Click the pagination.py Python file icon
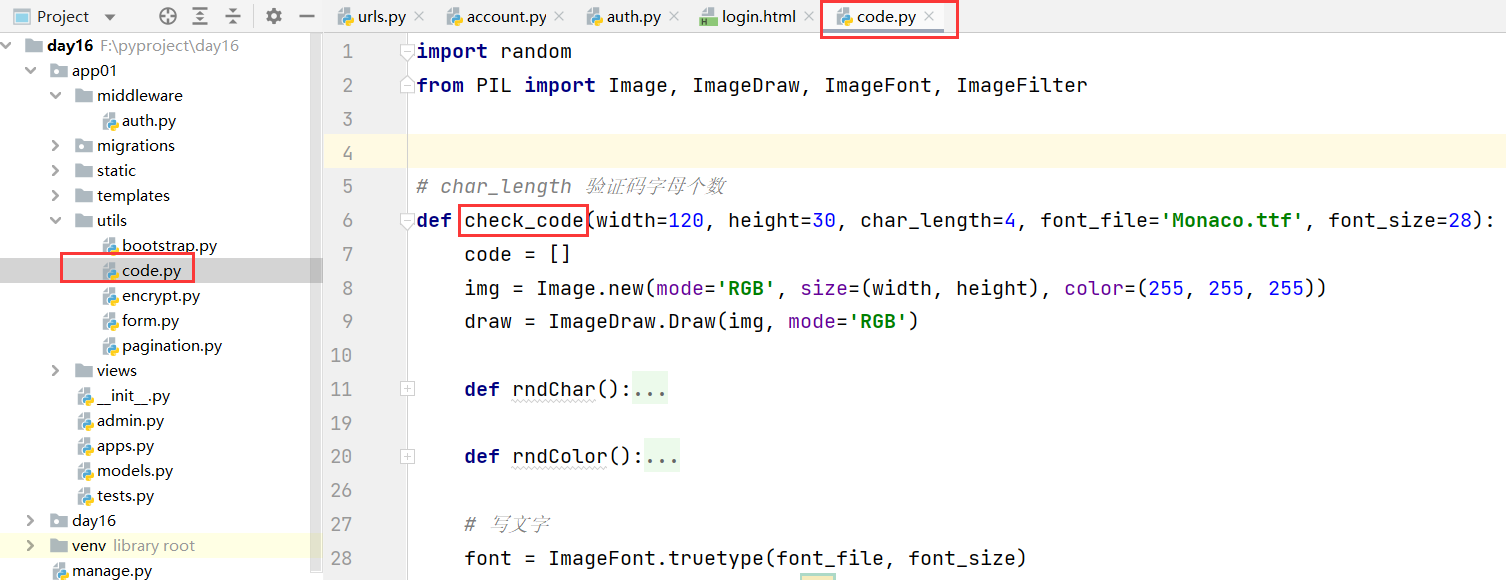1506x580 pixels. pyautogui.click(x=110, y=346)
